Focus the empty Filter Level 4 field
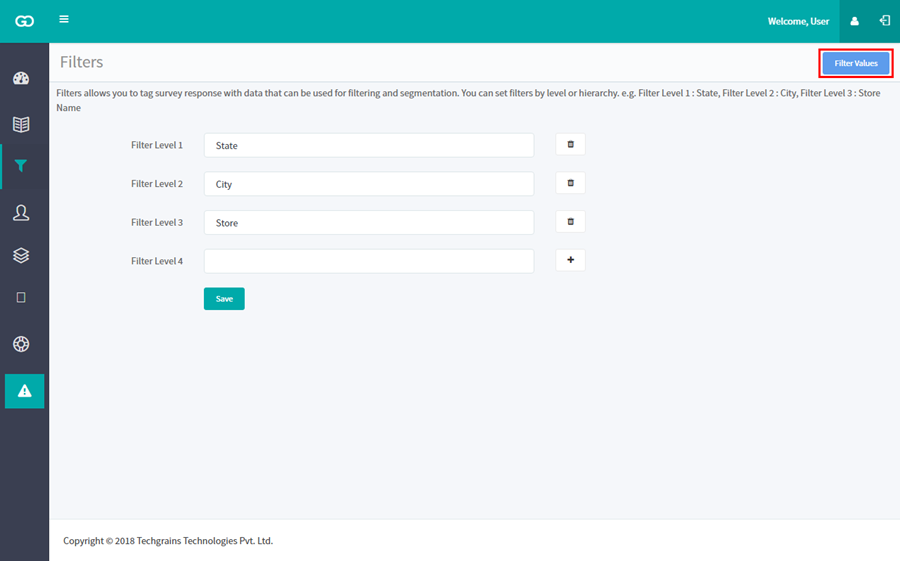 tap(369, 261)
